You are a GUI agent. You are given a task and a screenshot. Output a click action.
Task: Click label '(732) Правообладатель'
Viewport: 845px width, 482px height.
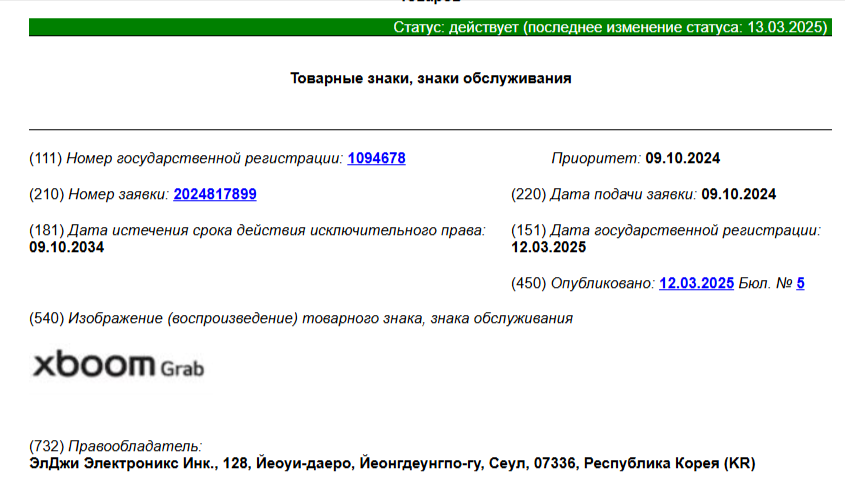point(115,446)
